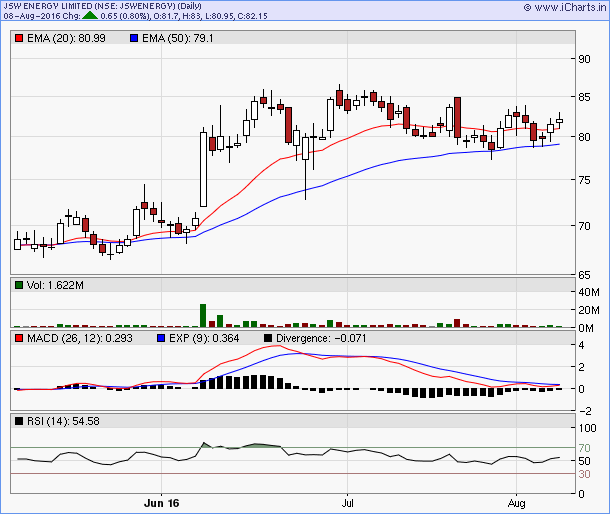Click the RSI (14): 54.58 label
Screen dimensions: 610x514
coord(63,421)
